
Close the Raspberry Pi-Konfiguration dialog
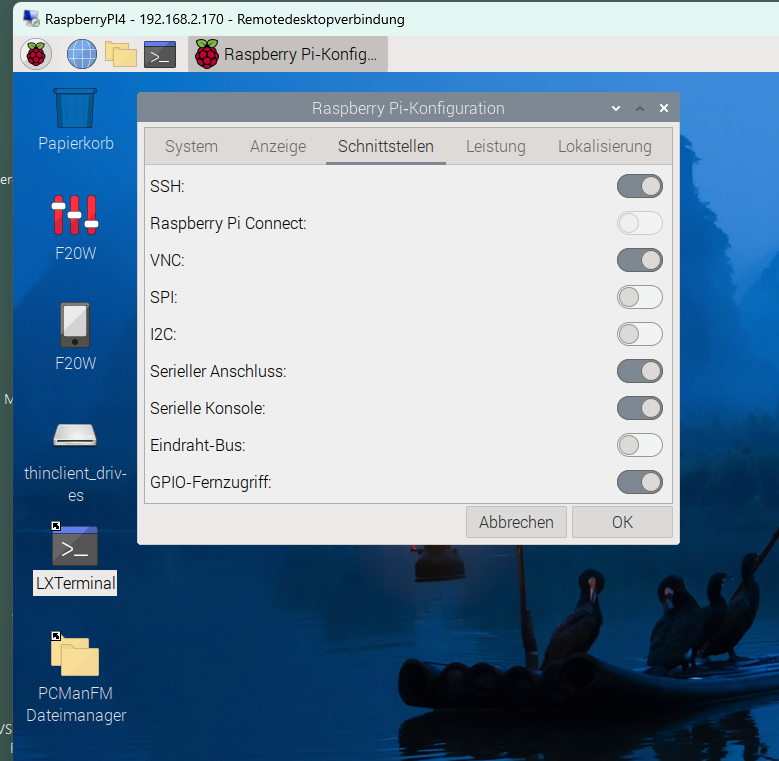coord(664,108)
